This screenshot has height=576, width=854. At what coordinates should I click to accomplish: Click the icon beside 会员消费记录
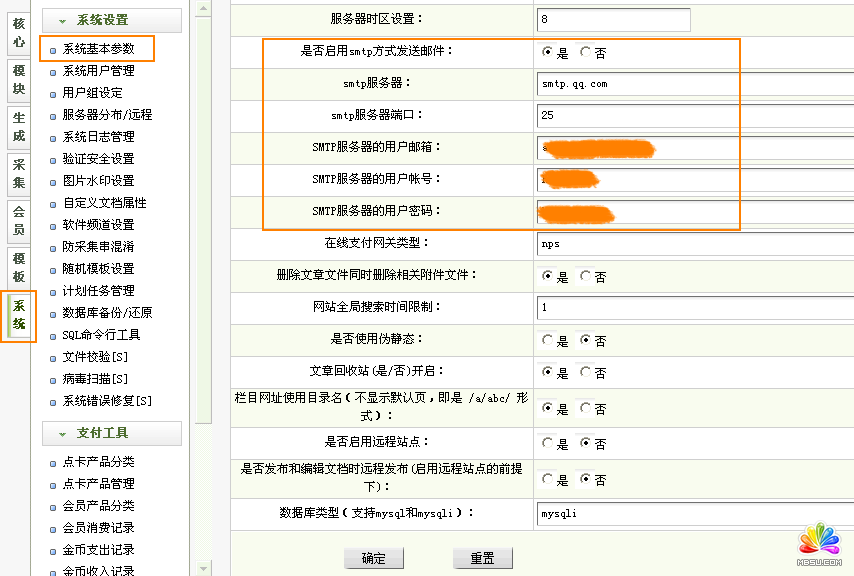53,528
